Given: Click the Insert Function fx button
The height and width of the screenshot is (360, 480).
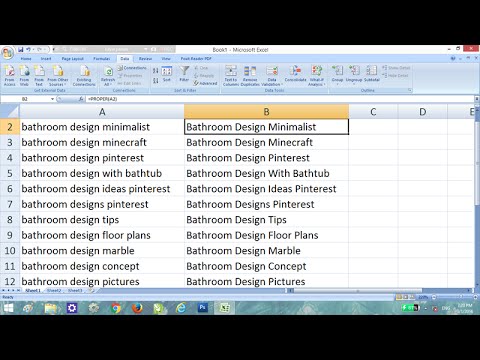Looking at the screenshot, I should [x=81, y=99].
